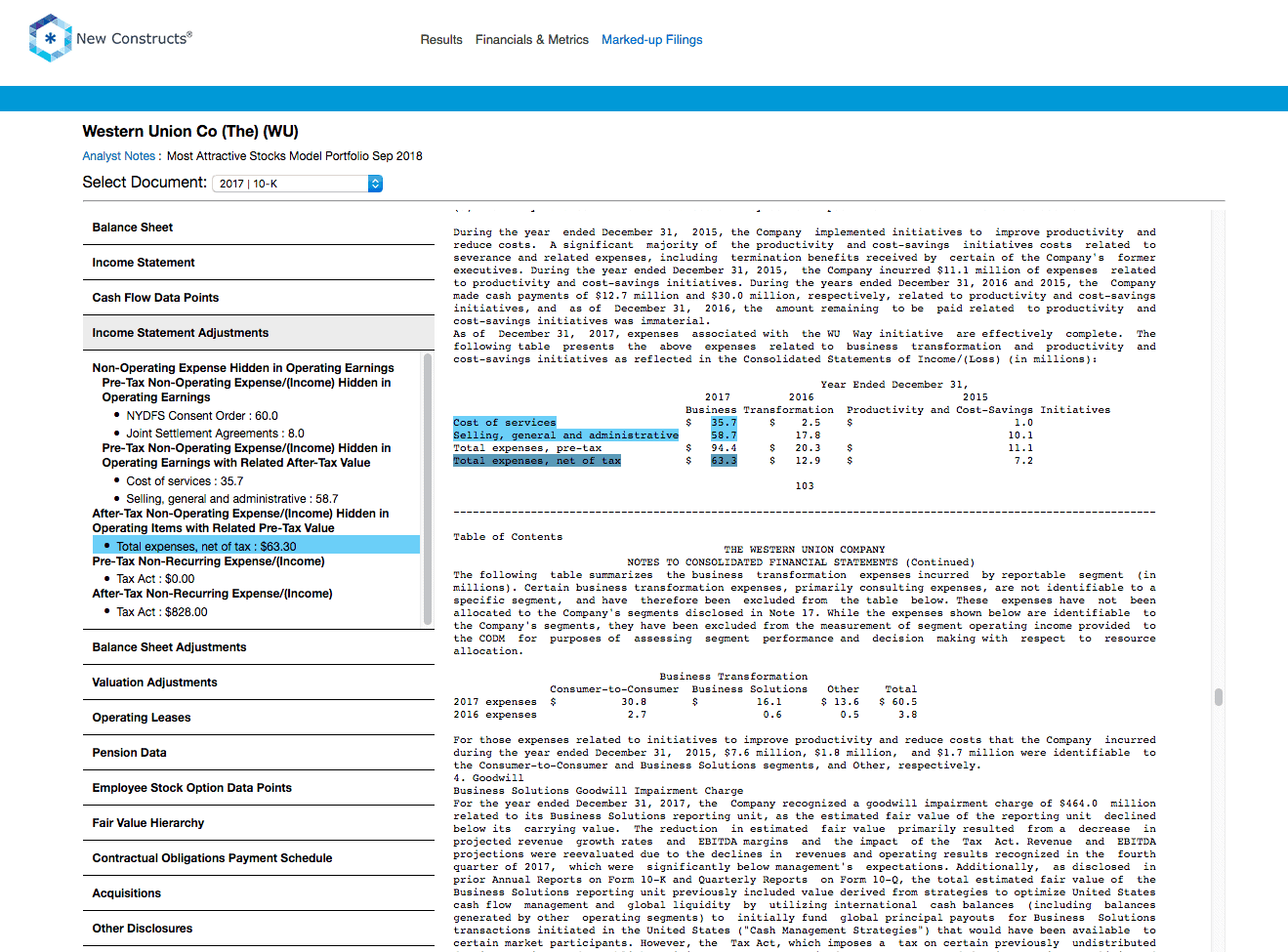Click '4. Goodwill' heading in filing
This screenshot has width=1288, height=952.
488,778
